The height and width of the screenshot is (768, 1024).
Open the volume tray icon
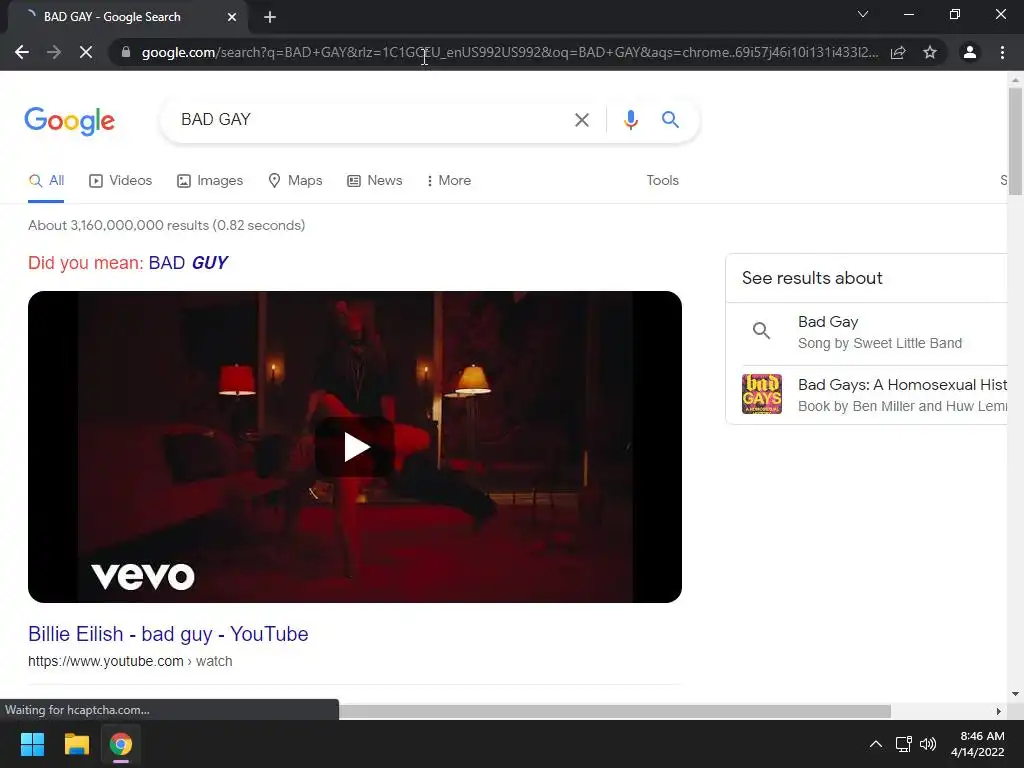pos(927,744)
